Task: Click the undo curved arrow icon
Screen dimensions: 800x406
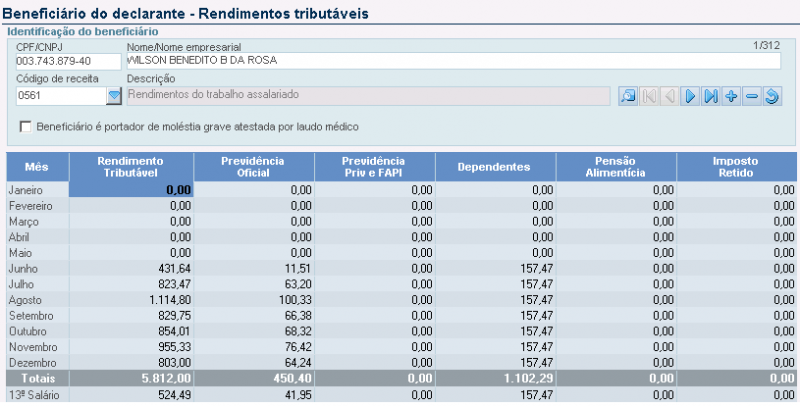Action: point(772,96)
